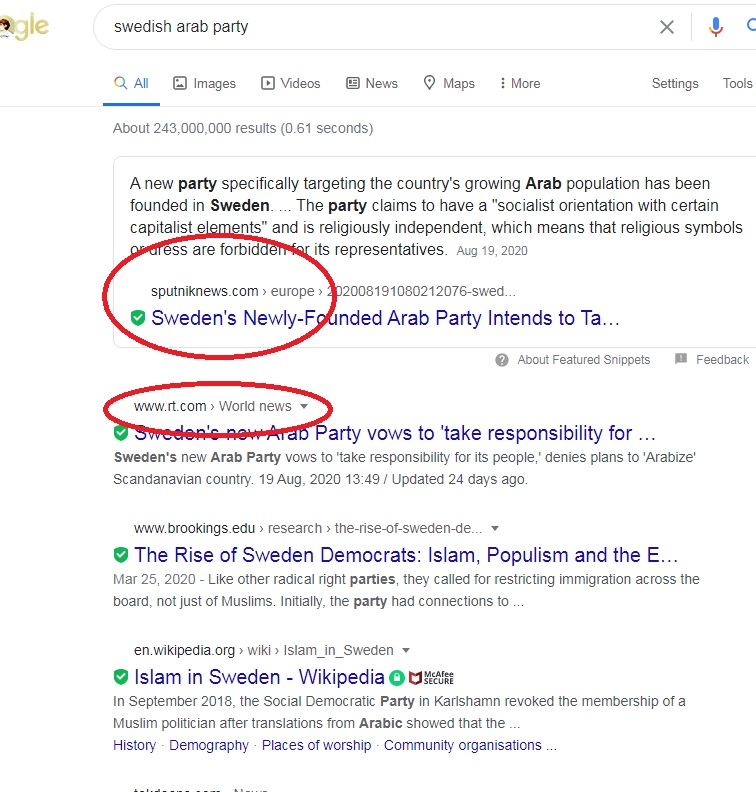Switch to Maps tab
Image resolution: width=756 pixels, height=792 pixels.
click(x=449, y=83)
